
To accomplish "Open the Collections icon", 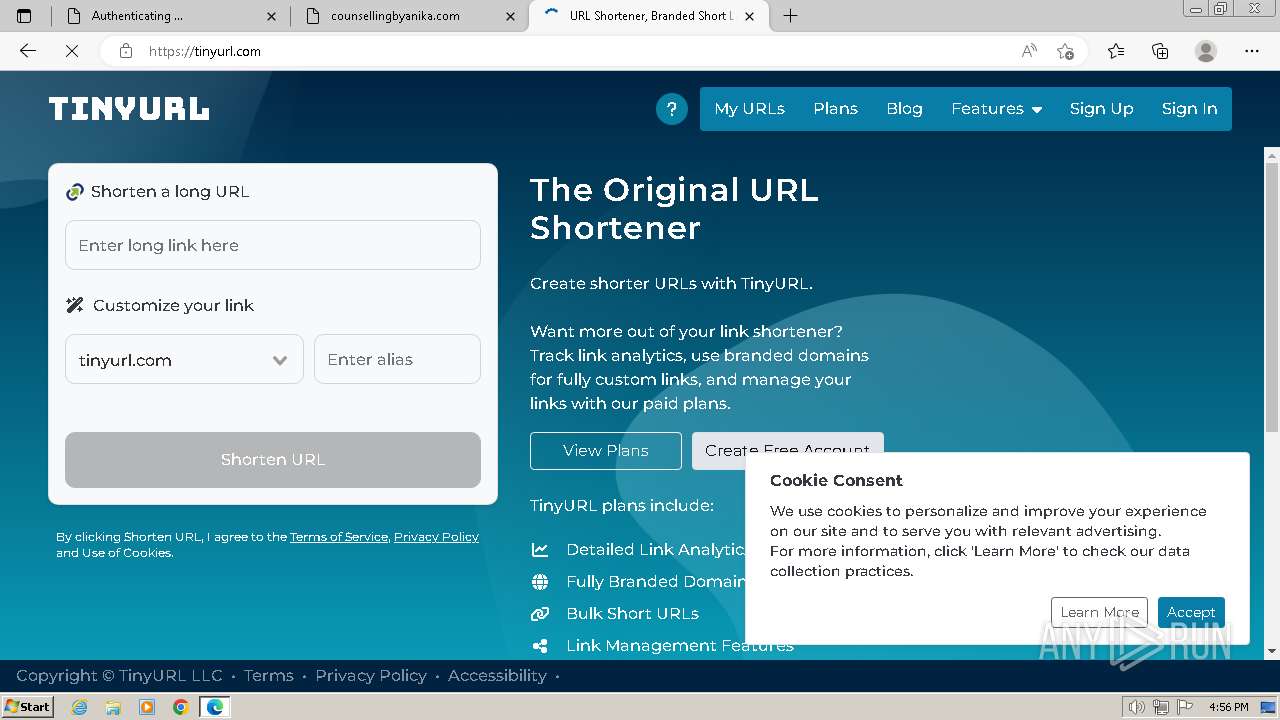I will pyautogui.click(x=1160, y=51).
